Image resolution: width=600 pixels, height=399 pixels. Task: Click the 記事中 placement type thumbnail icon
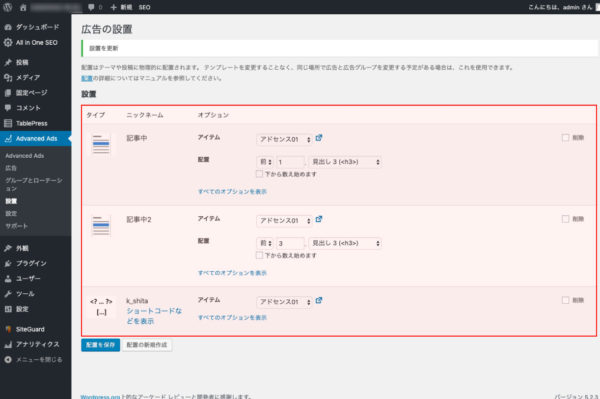click(101, 144)
